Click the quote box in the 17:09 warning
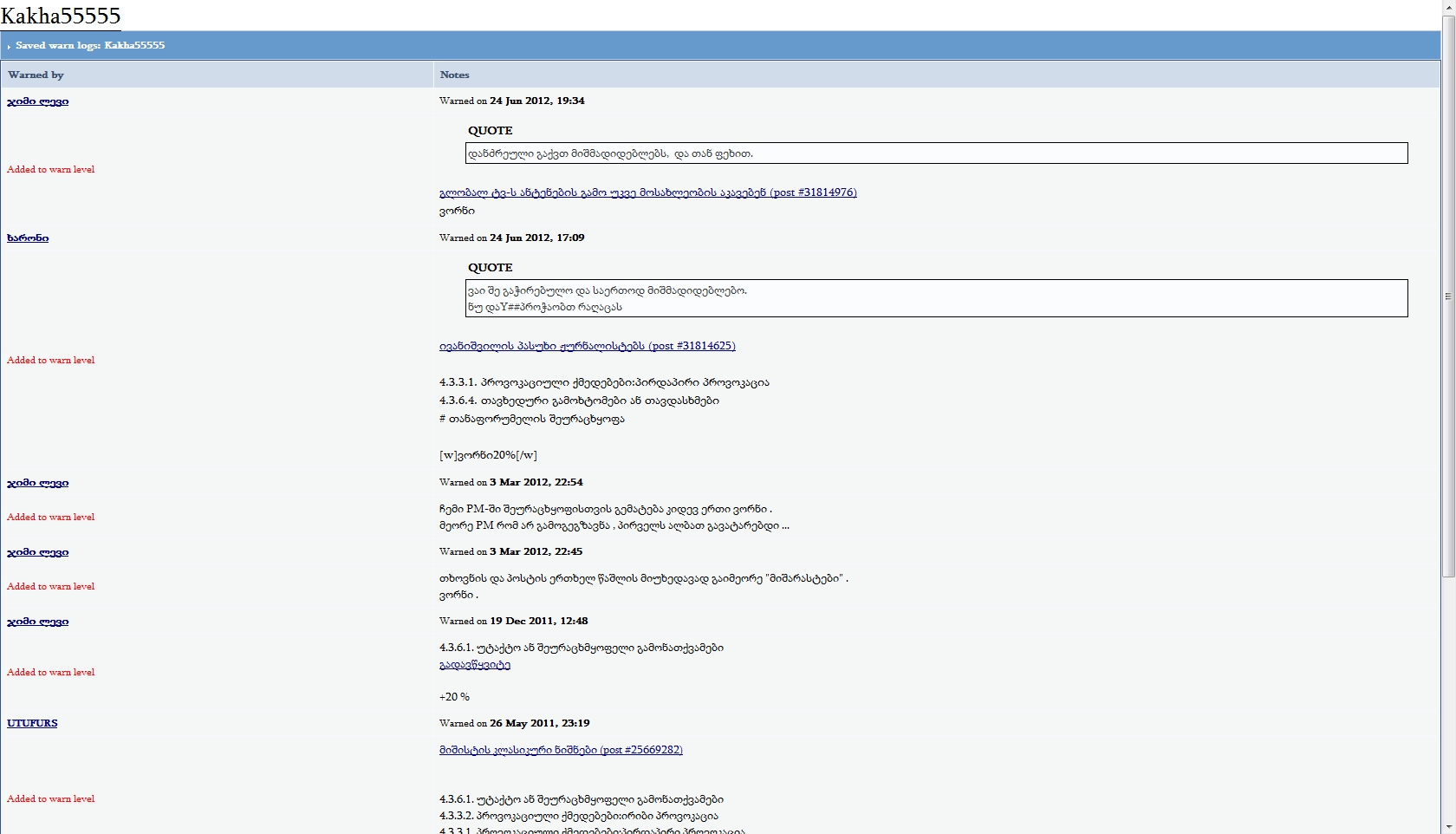This screenshot has height=834, width=1456. pos(936,298)
